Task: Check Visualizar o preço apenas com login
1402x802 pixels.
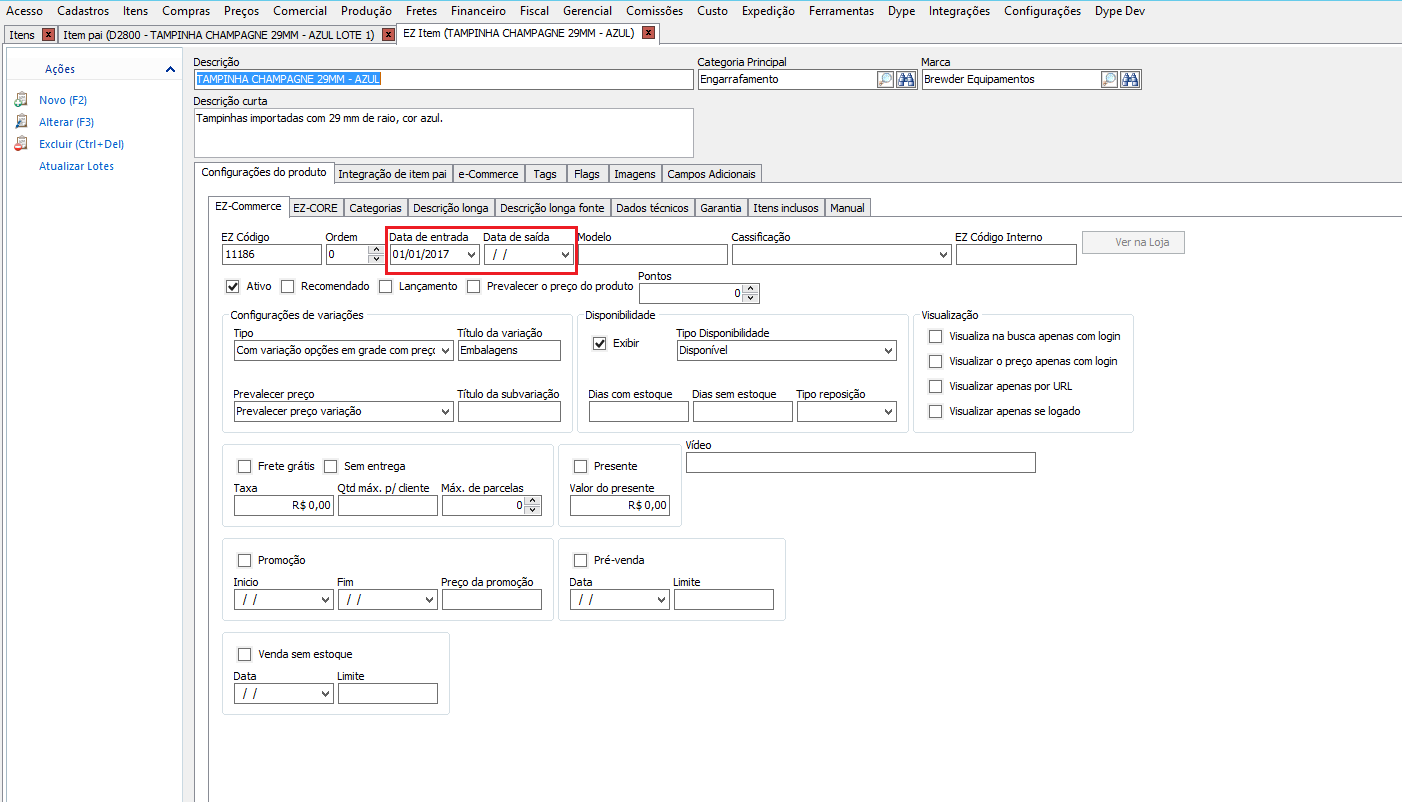Action: coord(936,361)
